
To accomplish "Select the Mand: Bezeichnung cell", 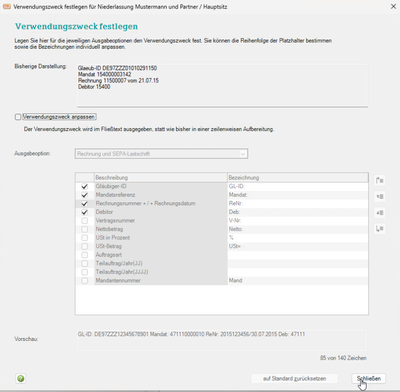I will point(298,281).
